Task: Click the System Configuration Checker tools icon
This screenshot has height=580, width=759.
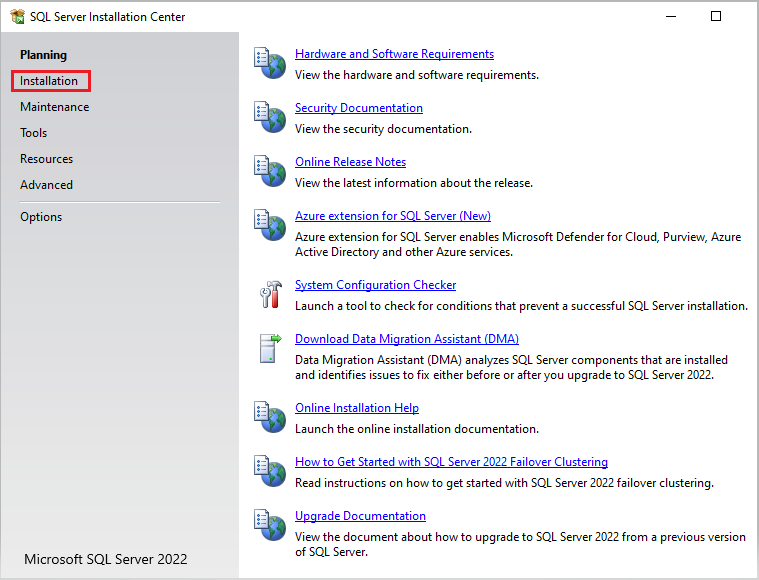Action: 270,294
